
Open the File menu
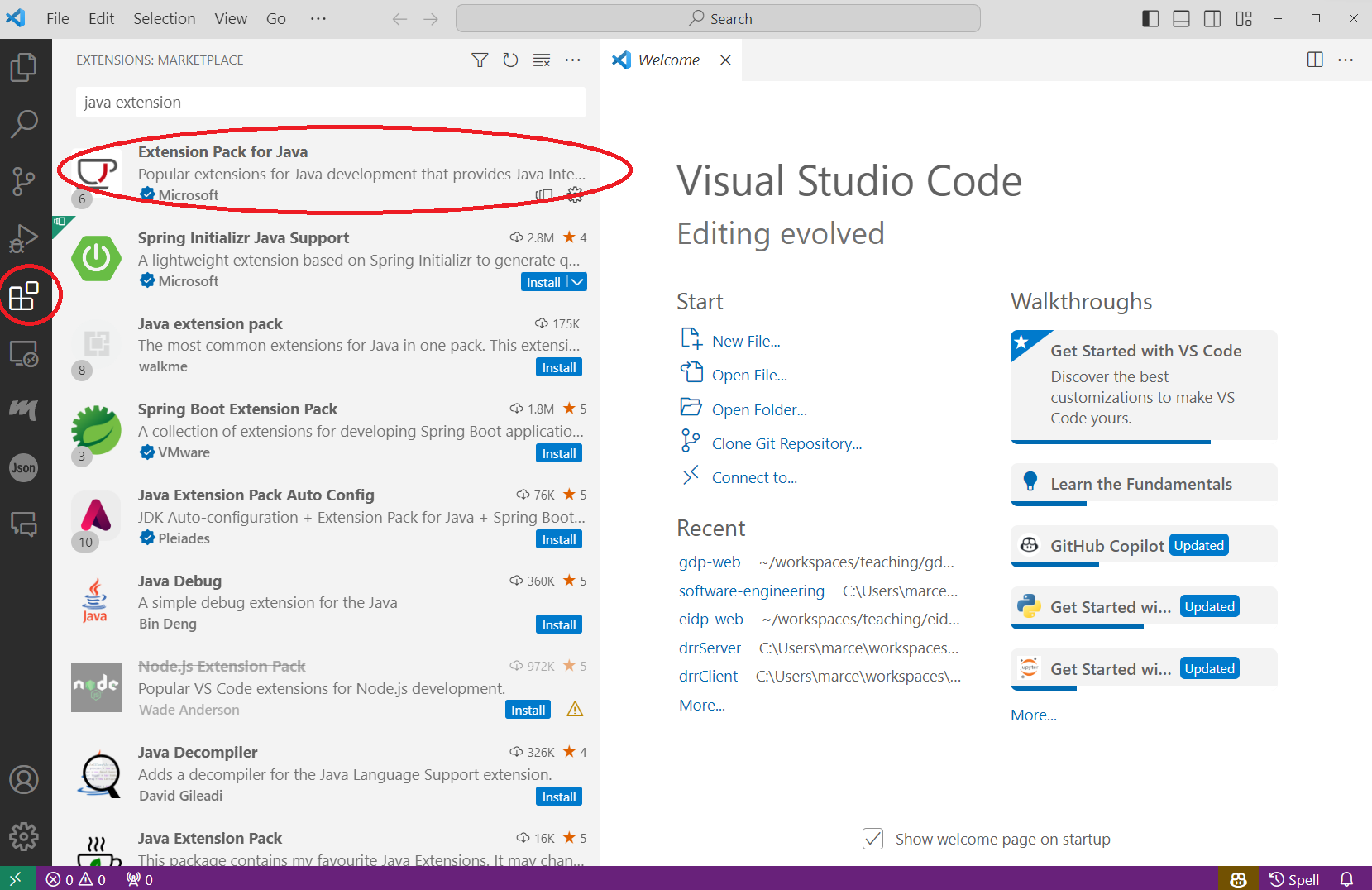point(58,18)
